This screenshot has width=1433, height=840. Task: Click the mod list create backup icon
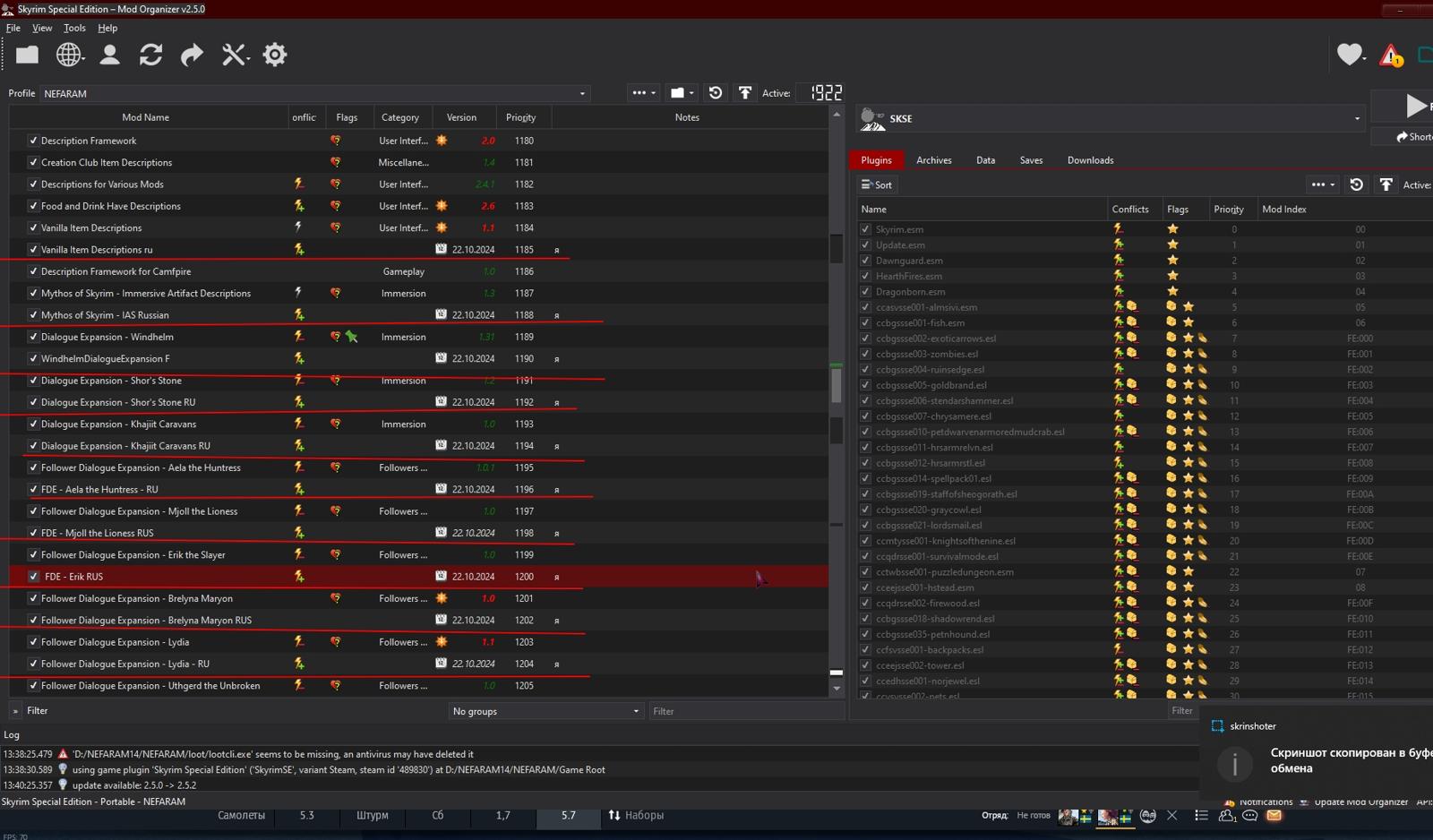pos(744,92)
